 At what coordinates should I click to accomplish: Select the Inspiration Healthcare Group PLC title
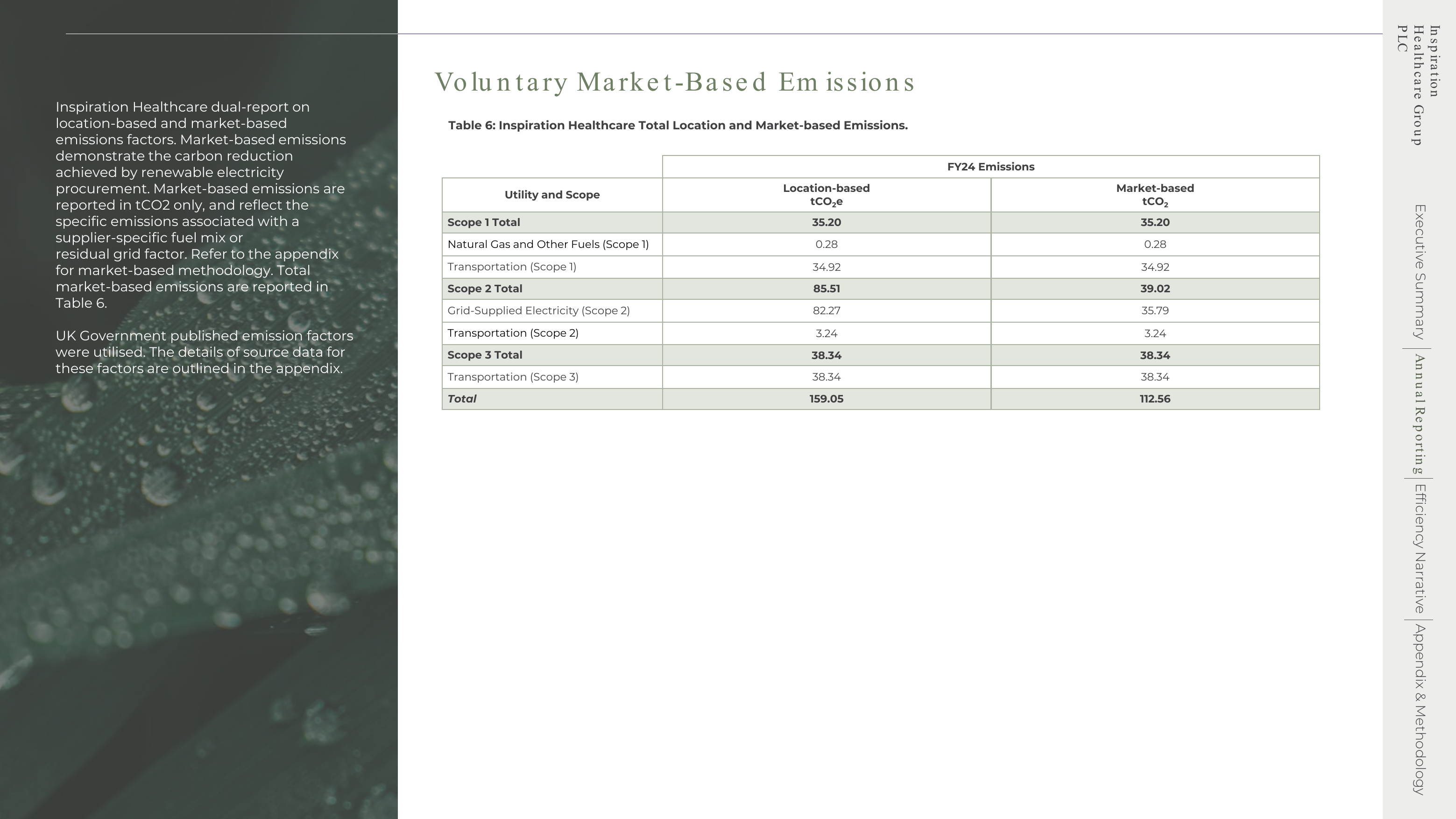(x=1418, y=85)
